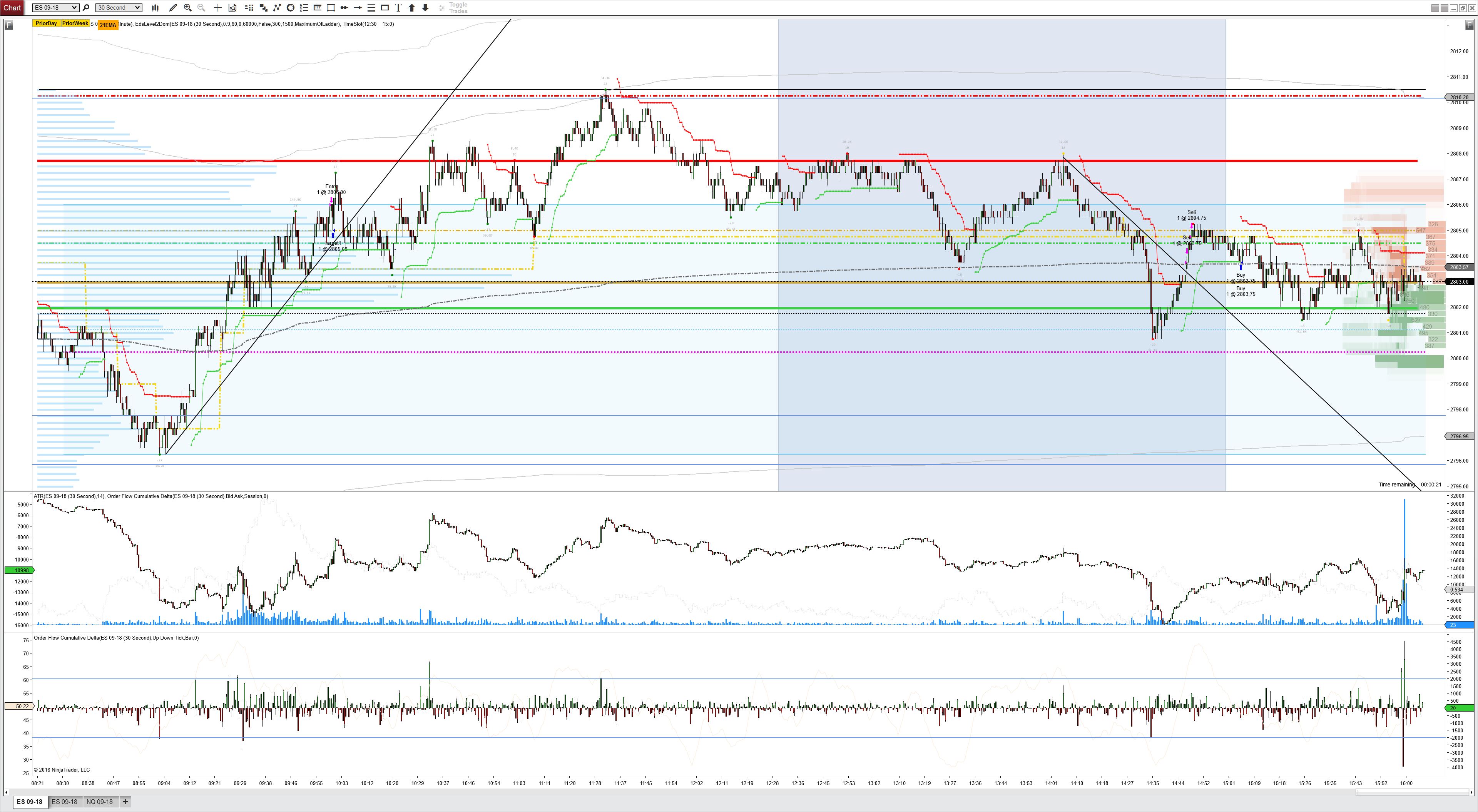Open the Chart menu button

pos(12,7)
